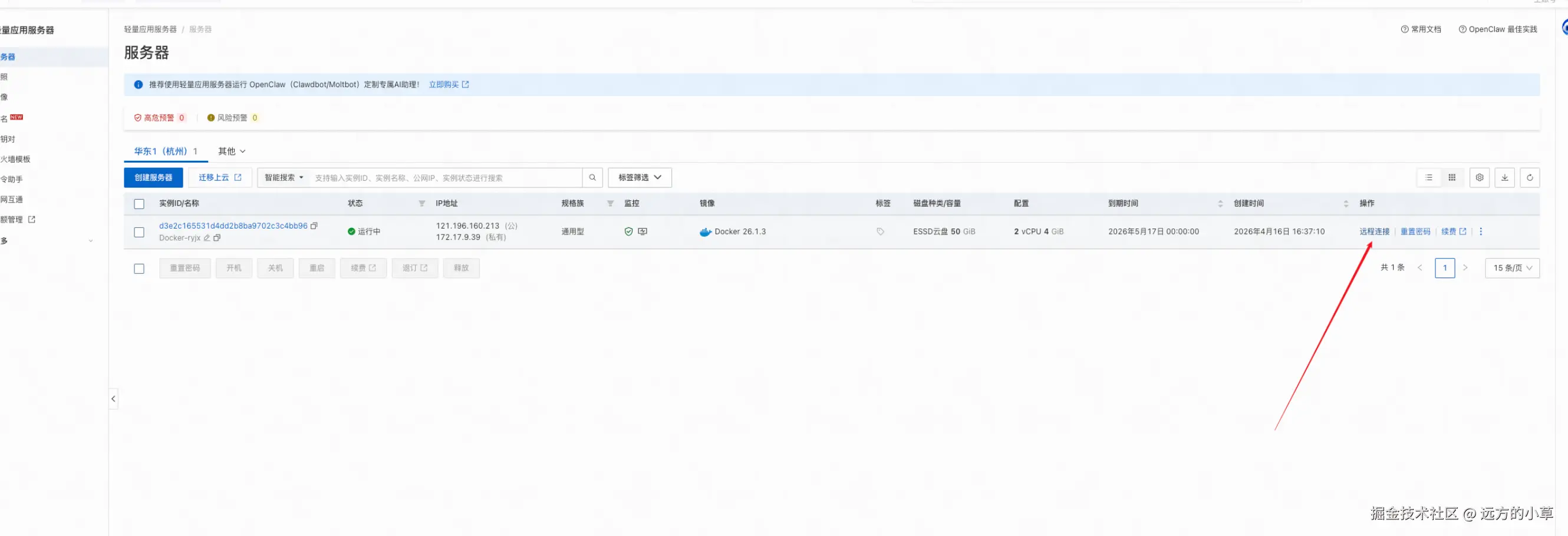Check the Docker-ryjx instance row checkbox

tap(139, 233)
